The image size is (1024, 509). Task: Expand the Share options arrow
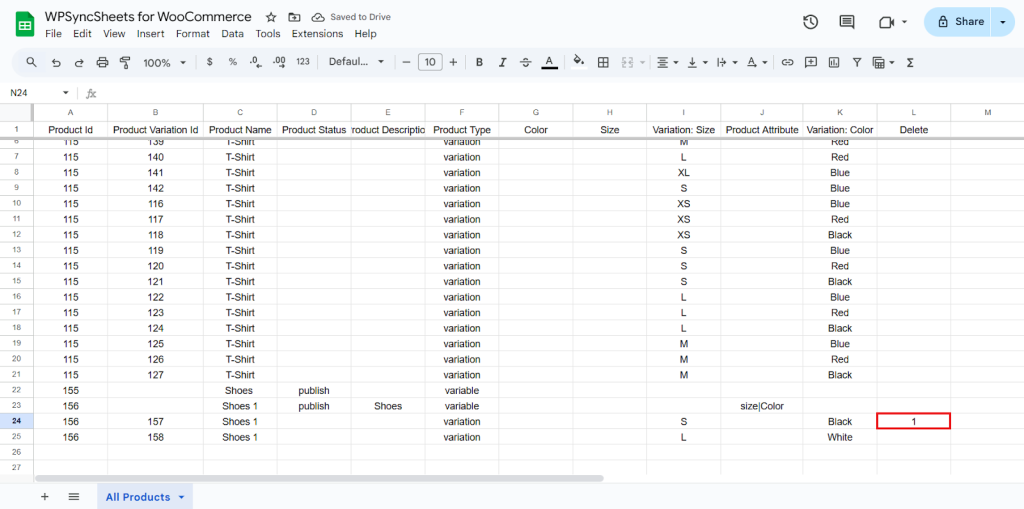(1003, 22)
